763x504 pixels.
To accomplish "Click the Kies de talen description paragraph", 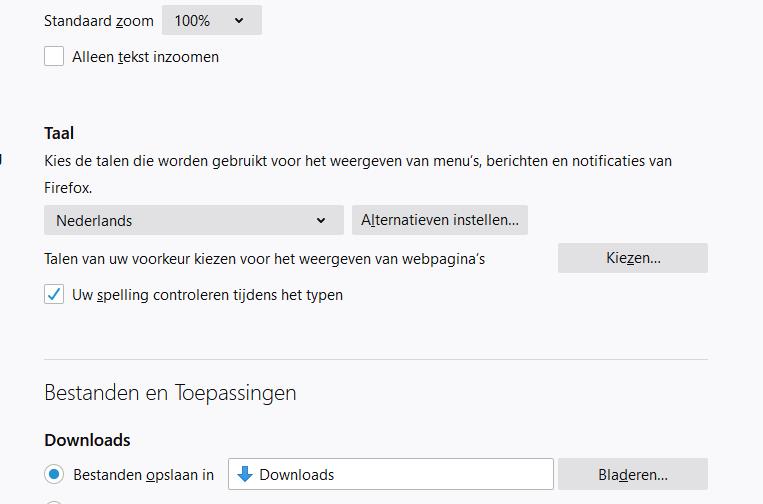I will pos(357,161).
